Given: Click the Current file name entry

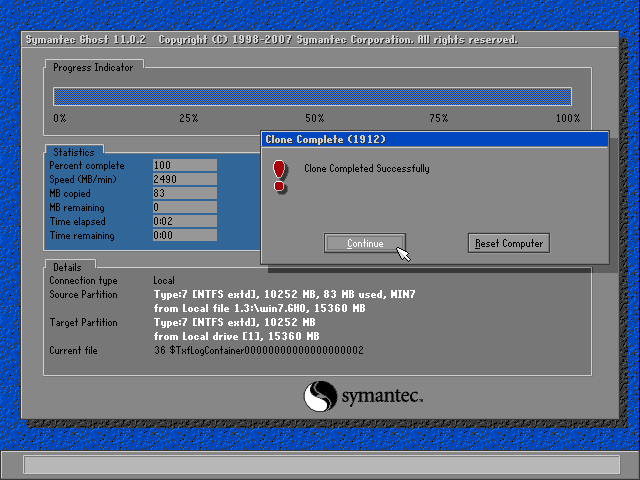Looking at the screenshot, I should [x=259, y=351].
